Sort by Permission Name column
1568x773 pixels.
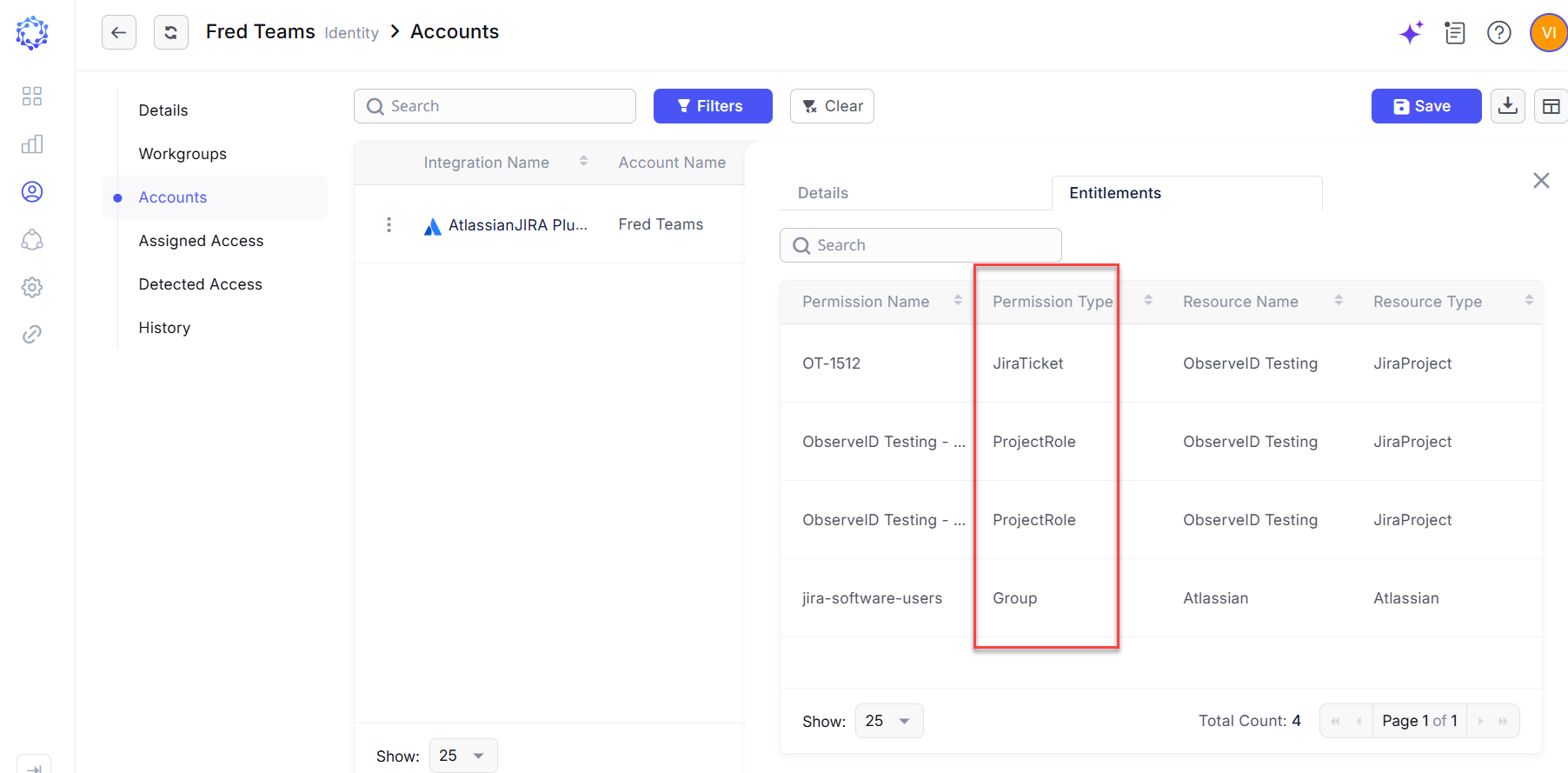(958, 301)
